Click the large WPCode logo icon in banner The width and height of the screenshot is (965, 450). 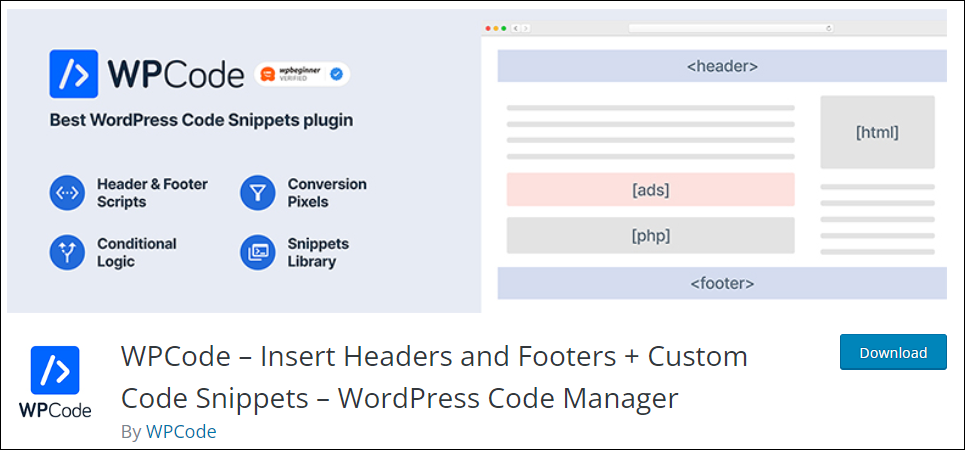(74, 74)
